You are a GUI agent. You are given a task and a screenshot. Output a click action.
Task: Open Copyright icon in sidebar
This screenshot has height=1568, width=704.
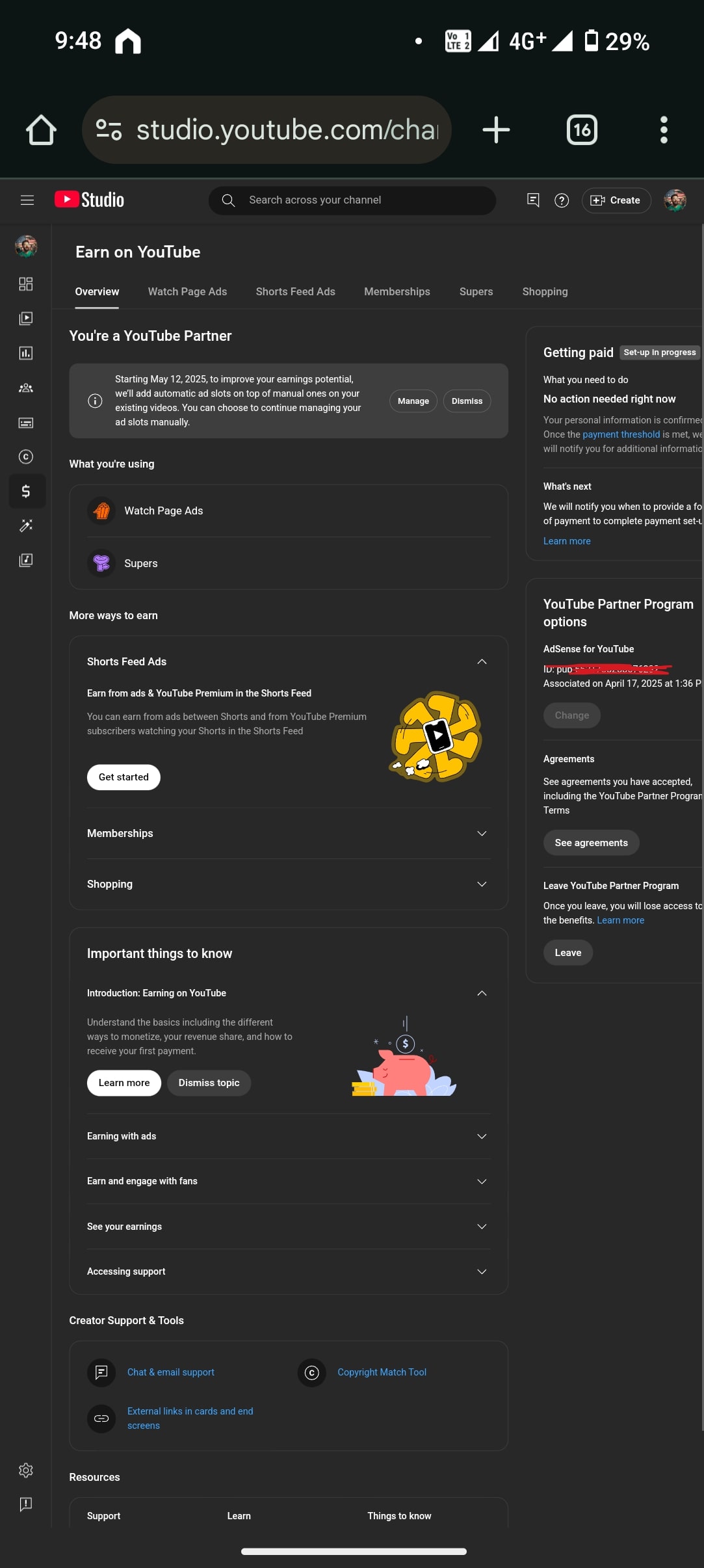pos(26,457)
